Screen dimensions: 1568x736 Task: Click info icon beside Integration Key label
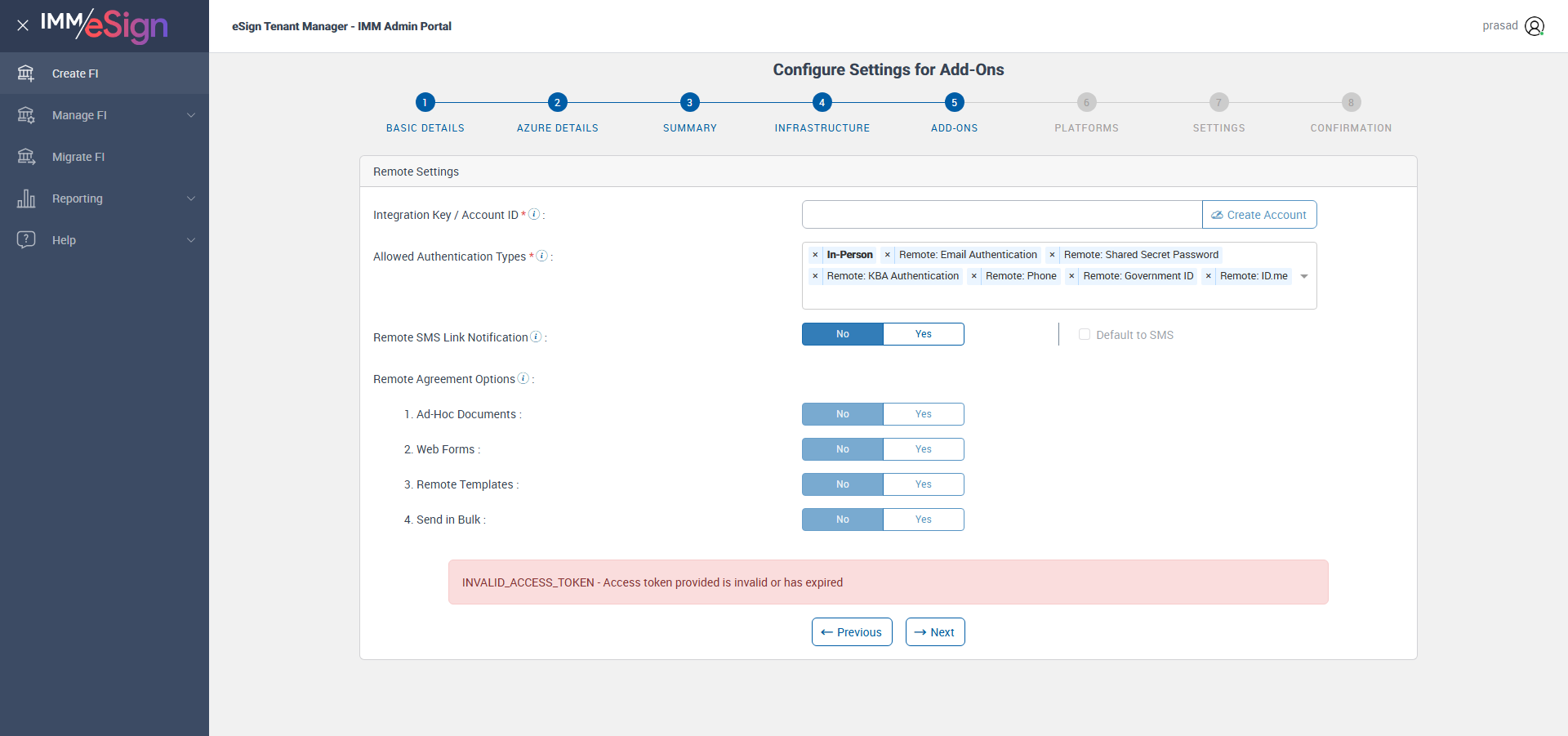point(534,214)
